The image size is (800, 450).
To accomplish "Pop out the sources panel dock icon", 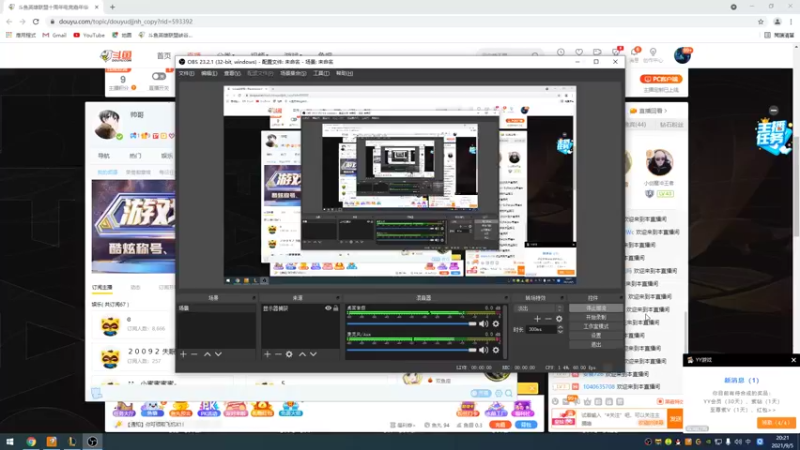I will coord(337,298).
